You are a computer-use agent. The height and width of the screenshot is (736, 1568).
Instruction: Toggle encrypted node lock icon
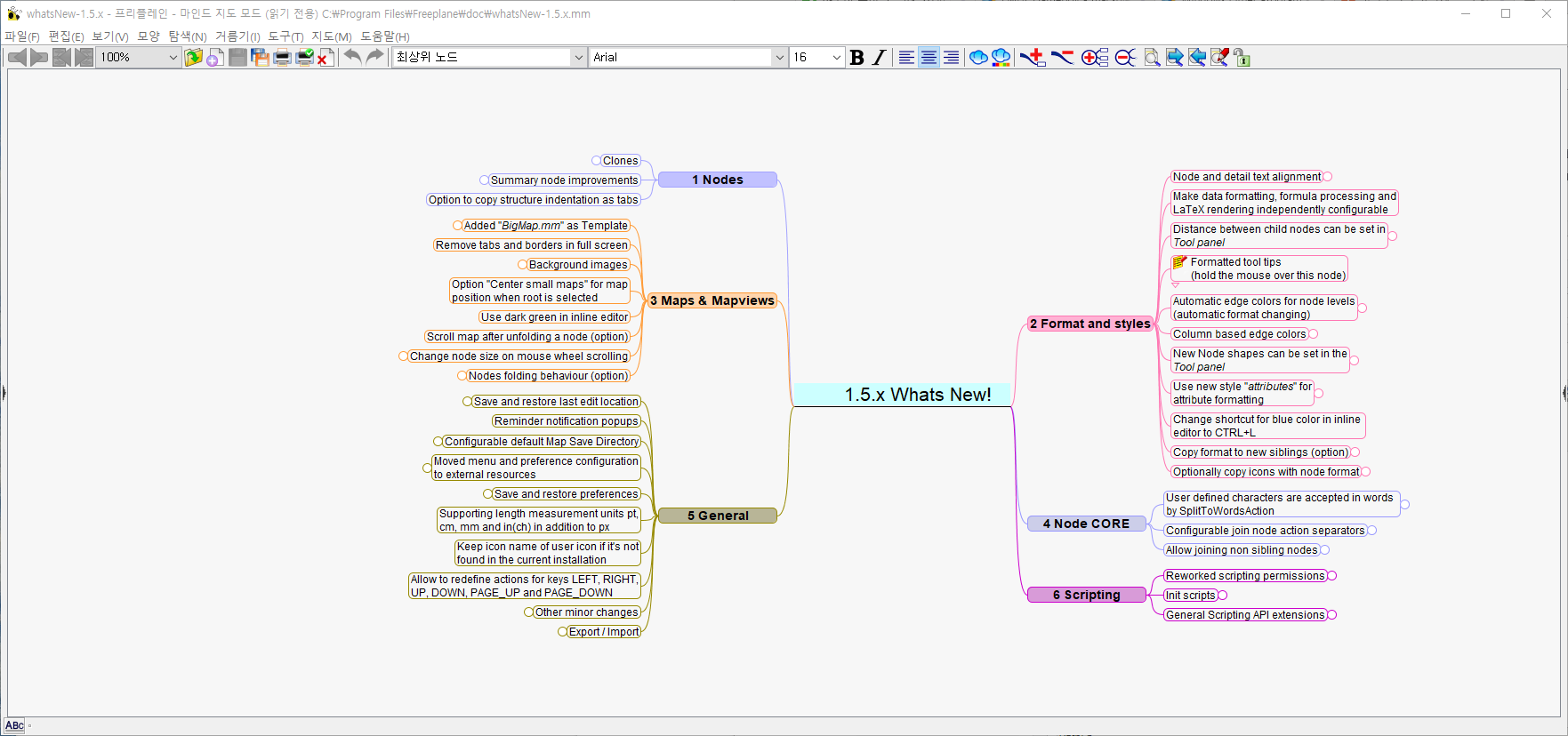click(x=1242, y=57)
